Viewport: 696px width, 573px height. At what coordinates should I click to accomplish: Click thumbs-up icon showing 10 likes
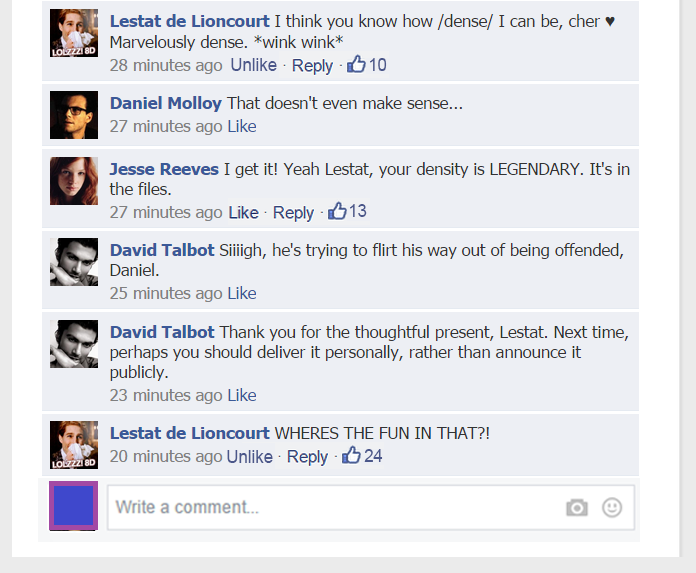coord(357,65)
